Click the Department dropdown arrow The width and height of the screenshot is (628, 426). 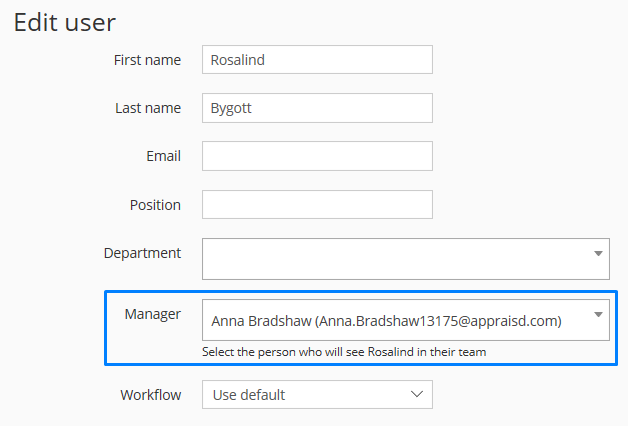click(x=598, y=253)
